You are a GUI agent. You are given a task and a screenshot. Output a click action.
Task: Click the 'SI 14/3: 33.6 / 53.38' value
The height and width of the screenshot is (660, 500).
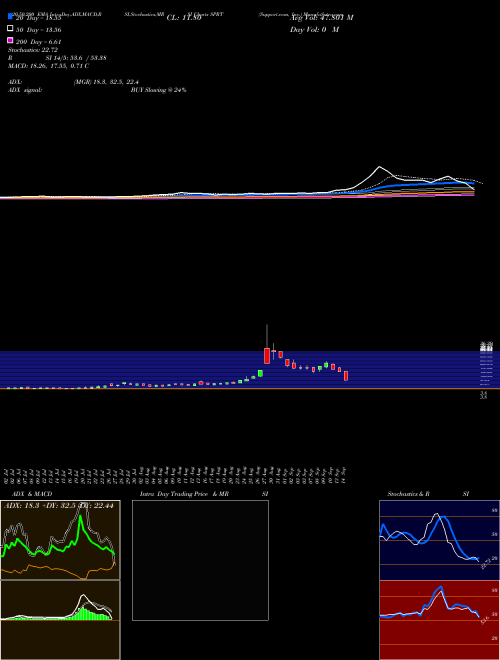click(x=76, y=58)
